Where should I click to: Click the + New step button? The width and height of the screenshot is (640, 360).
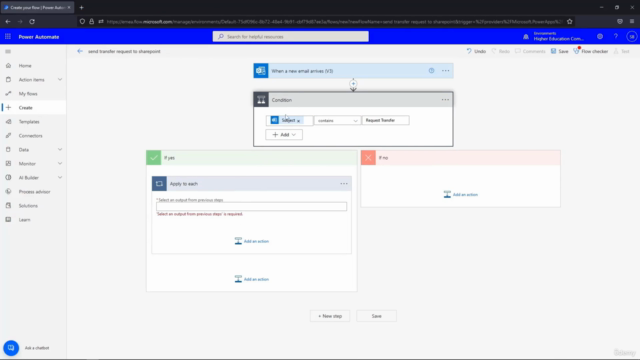[x=330, y=316]
